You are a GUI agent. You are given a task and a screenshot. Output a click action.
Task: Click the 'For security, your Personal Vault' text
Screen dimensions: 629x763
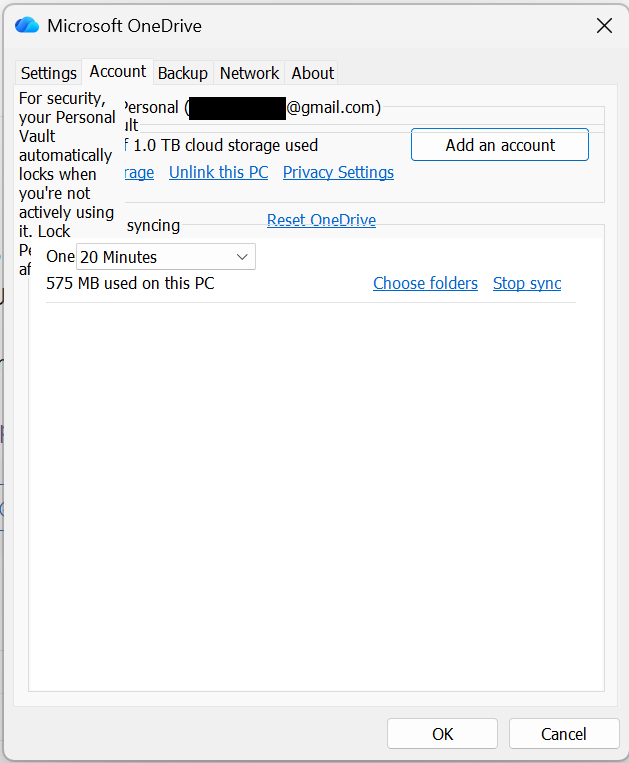[67, 117]
